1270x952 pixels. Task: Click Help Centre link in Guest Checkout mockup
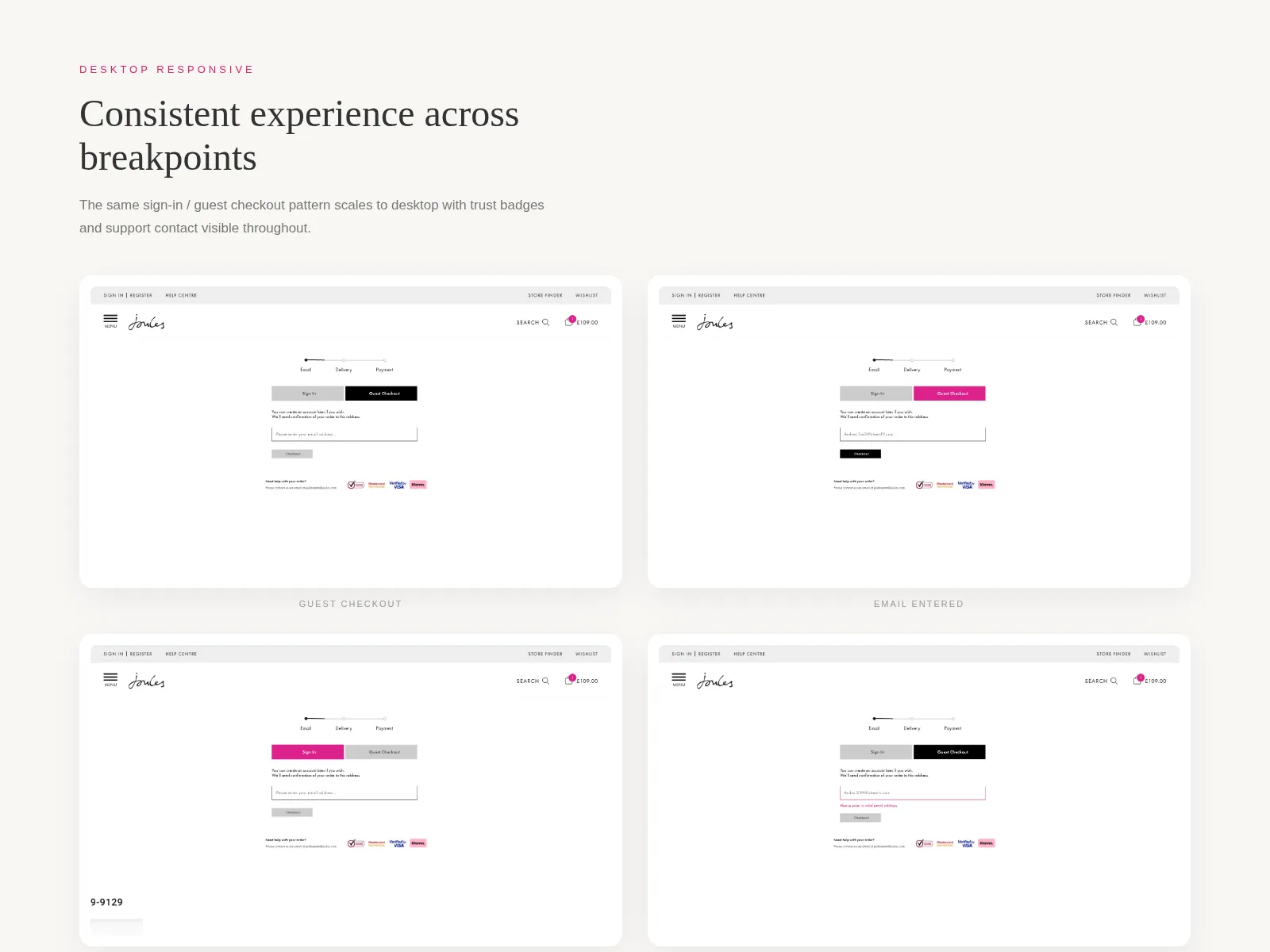(181, 295)
